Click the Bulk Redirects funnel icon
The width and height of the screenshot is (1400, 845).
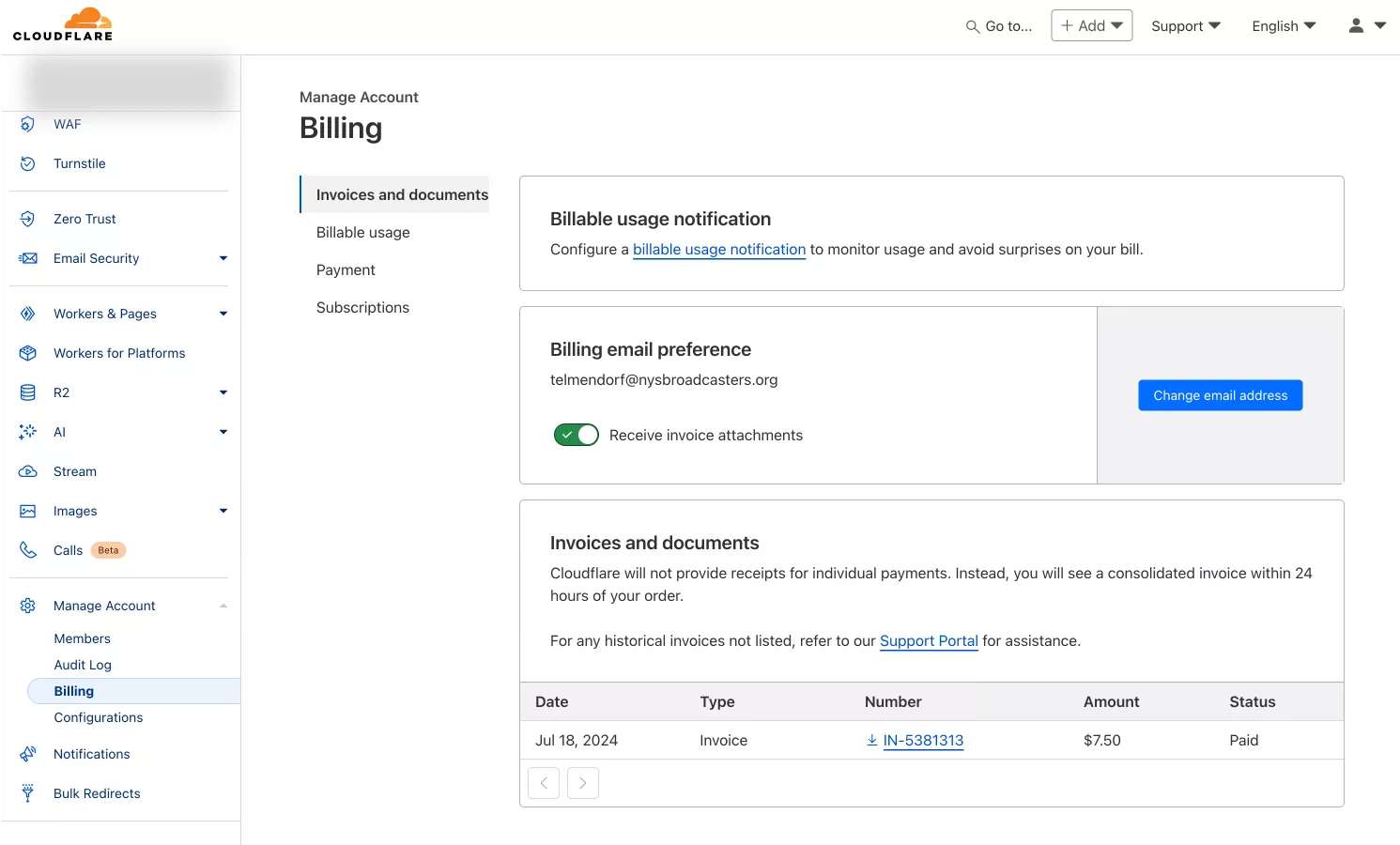28,793
